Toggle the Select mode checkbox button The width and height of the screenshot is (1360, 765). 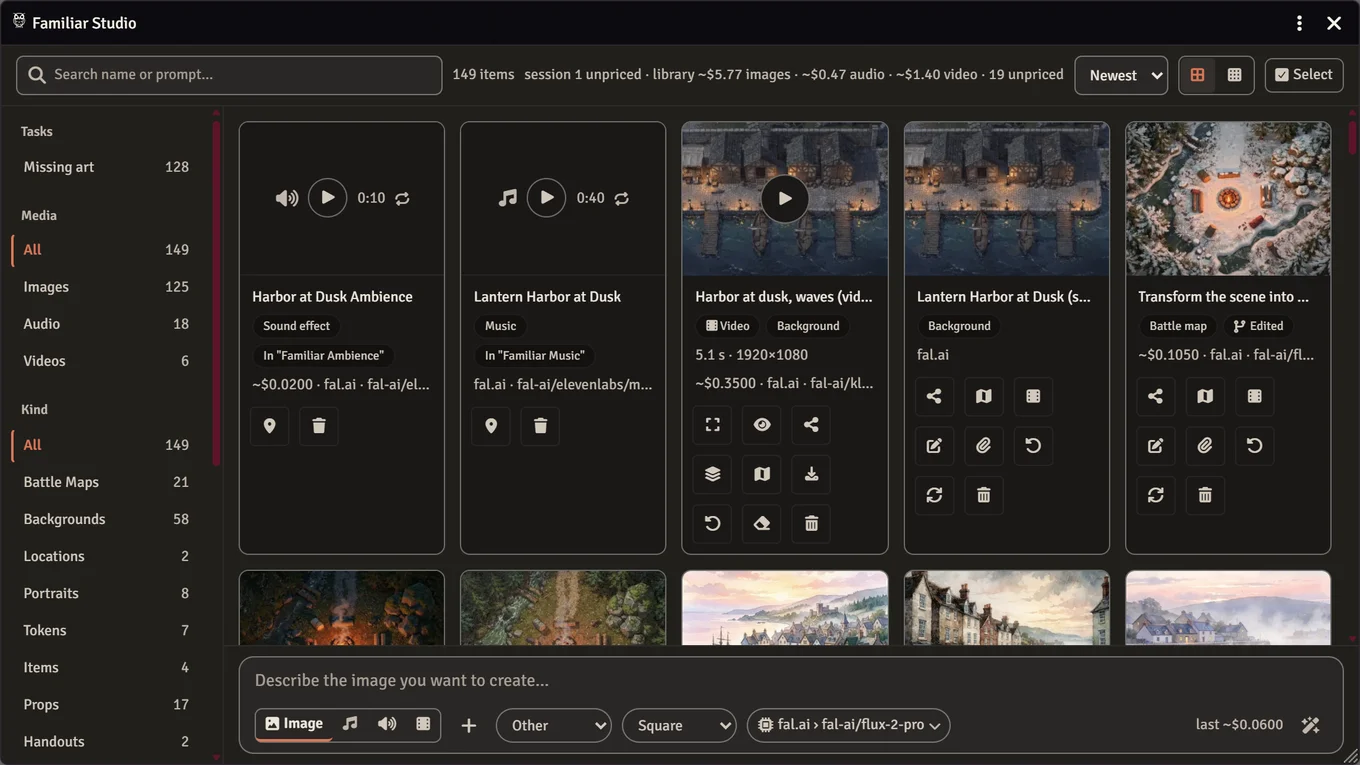pyautogui.click(x=1304, y=75)
